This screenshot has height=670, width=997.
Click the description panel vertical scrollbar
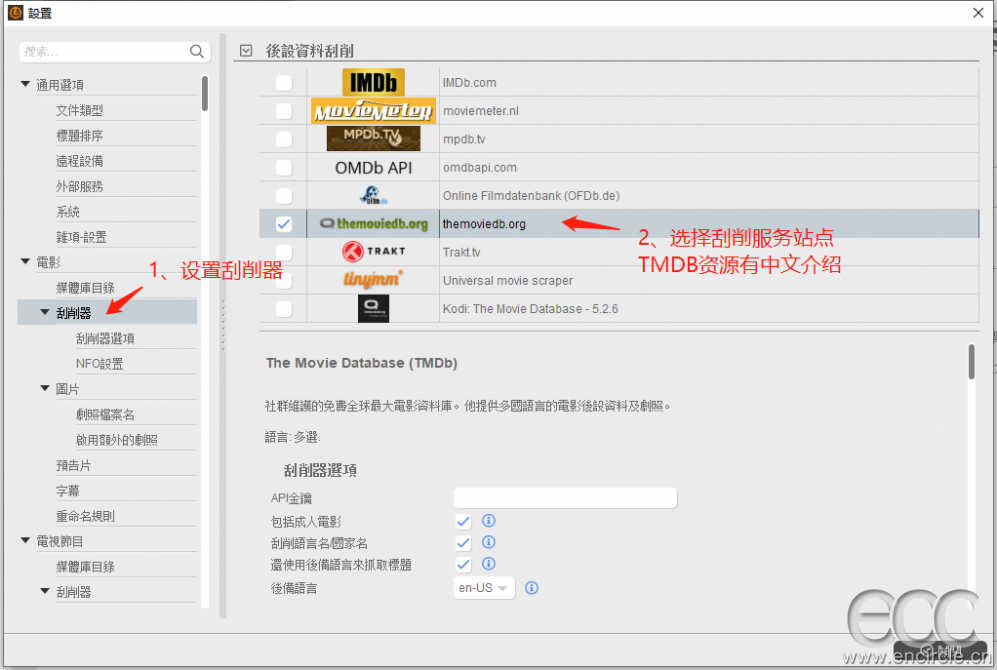pyautogui.click(x=971, y=361)
